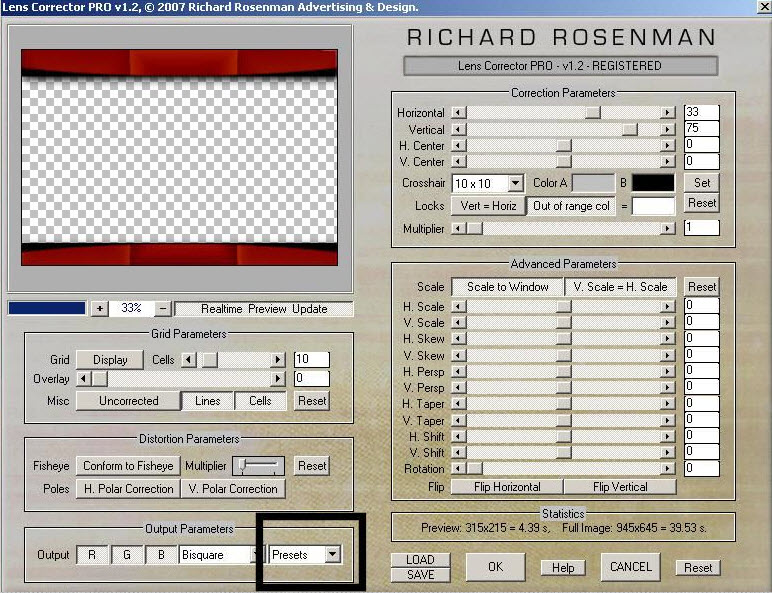Click the left arrow of H. Skew slider

point(458,339)
